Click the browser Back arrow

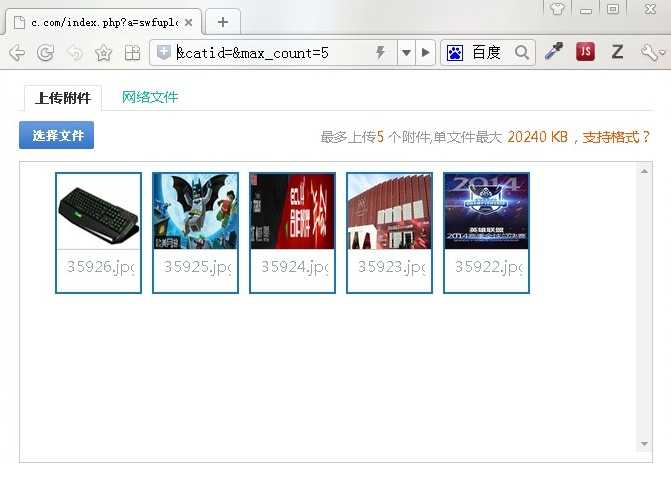coord(17,53)
